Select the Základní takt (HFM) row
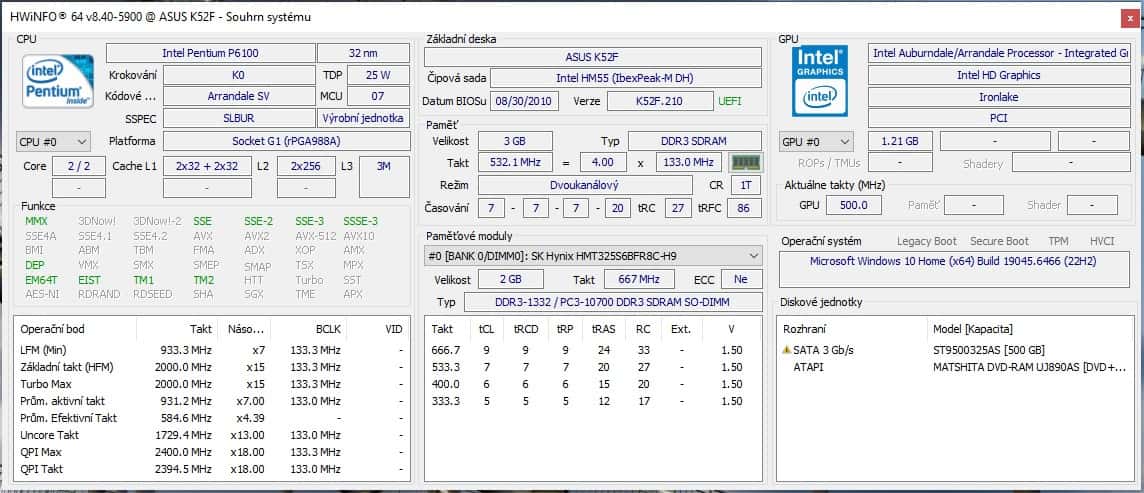1144x493 pixels. (212, 367)
